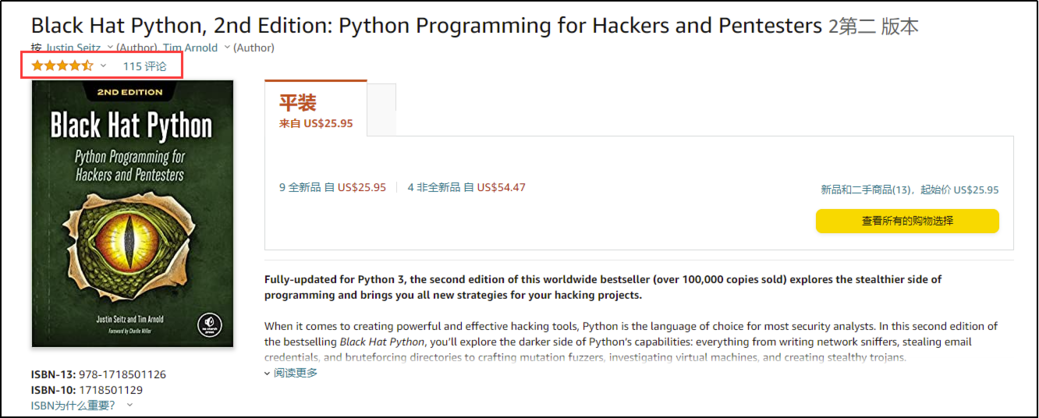Expand the rating chevron next to stars
1039x418 pixels.
point(103,66)
